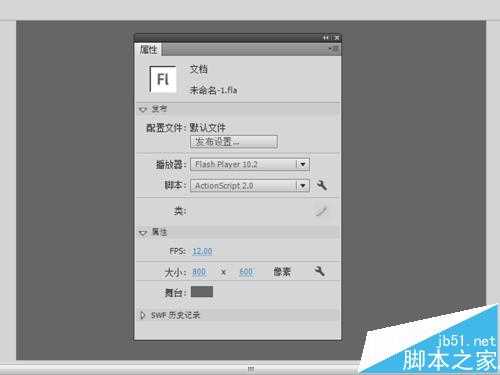
Task: Collapse the 发布 section
Action: click(x=143, y=109)
